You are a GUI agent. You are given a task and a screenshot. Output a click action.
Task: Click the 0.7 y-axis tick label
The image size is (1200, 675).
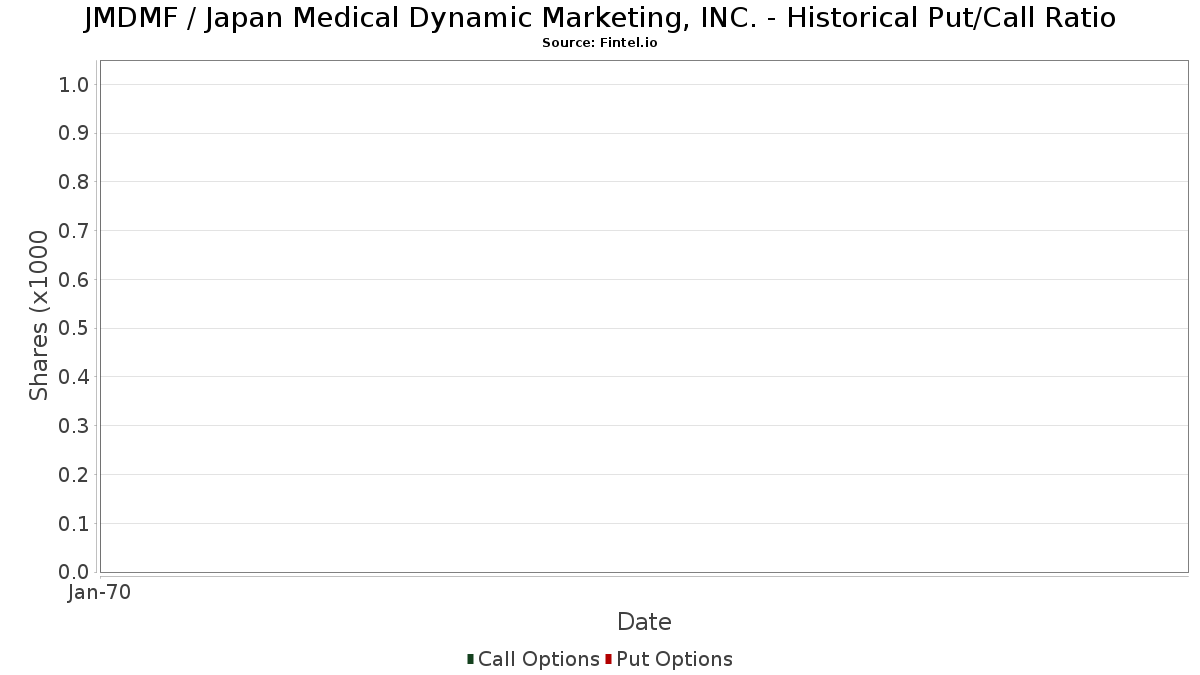[x=75, y=231]
